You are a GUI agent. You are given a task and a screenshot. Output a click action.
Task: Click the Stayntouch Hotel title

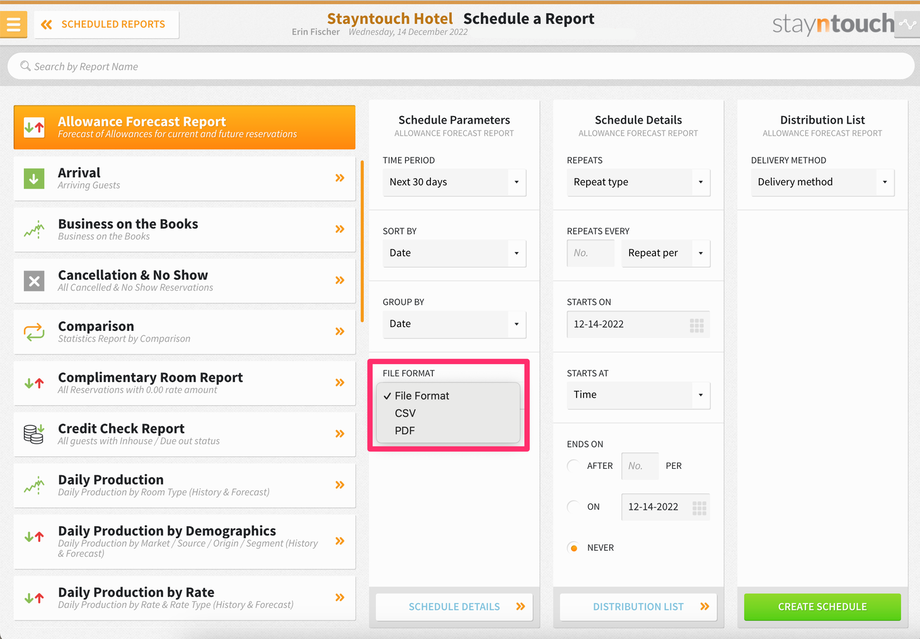[390, 19]
